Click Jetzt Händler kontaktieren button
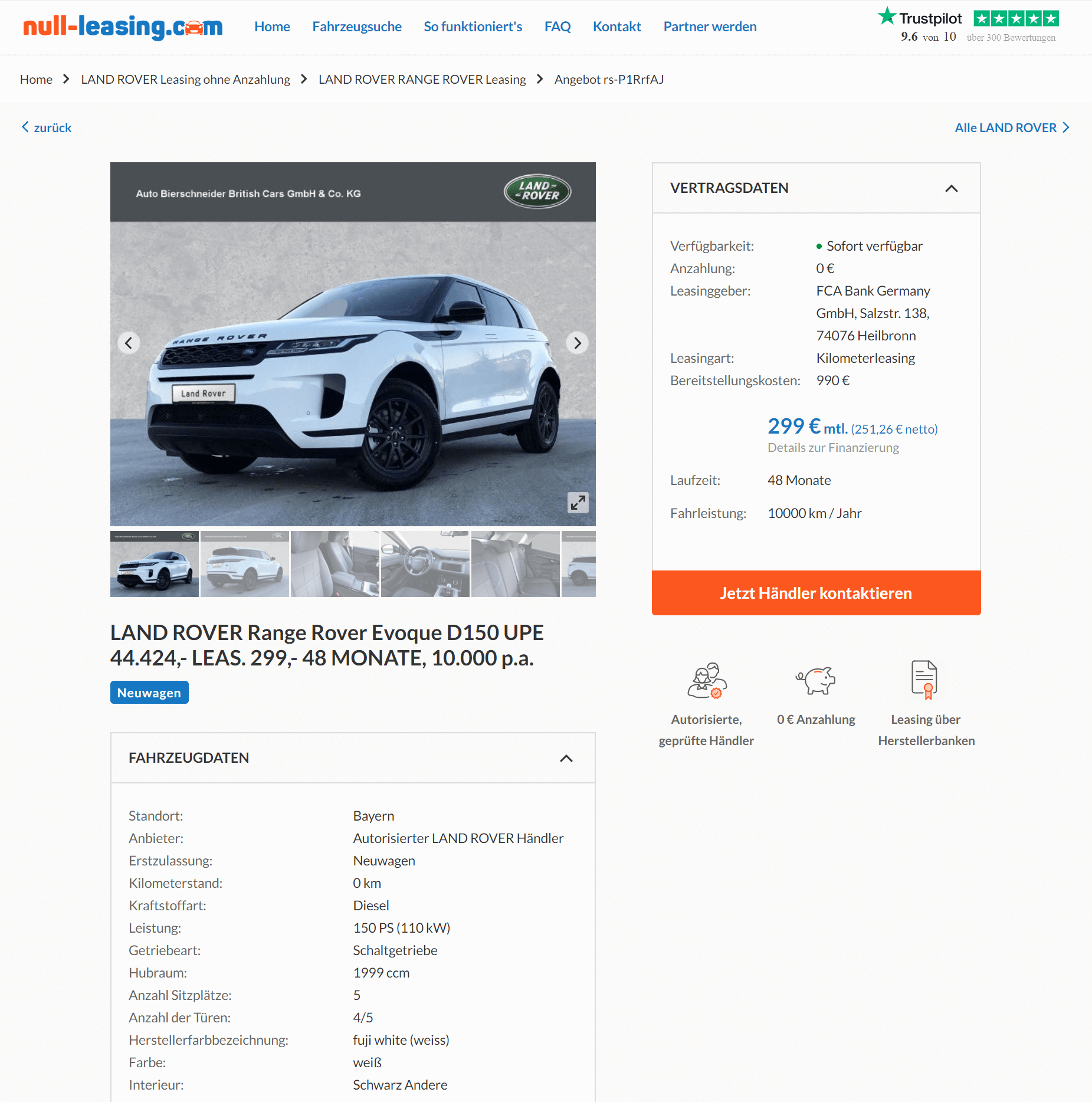This screenshot has width=1092, height=1102. pos(816,592)
